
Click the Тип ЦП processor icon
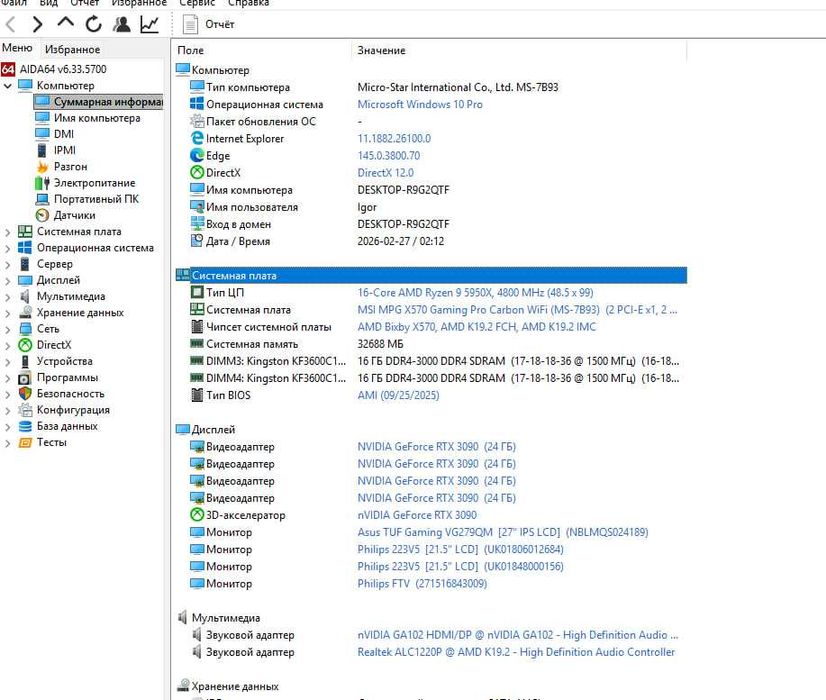[x=196, y=292]
